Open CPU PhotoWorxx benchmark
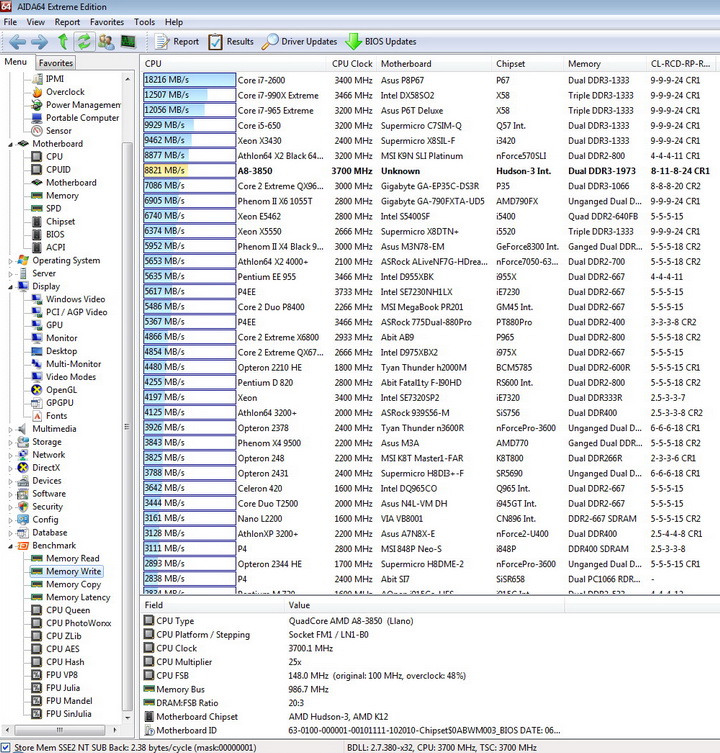Screen dimensions: 720x753 [x=78, y=623]
